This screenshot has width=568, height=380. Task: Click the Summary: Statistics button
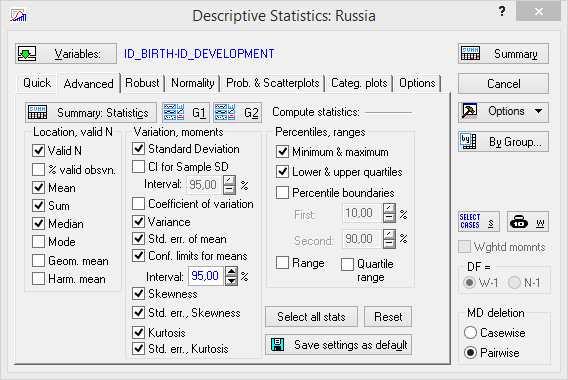91,113
